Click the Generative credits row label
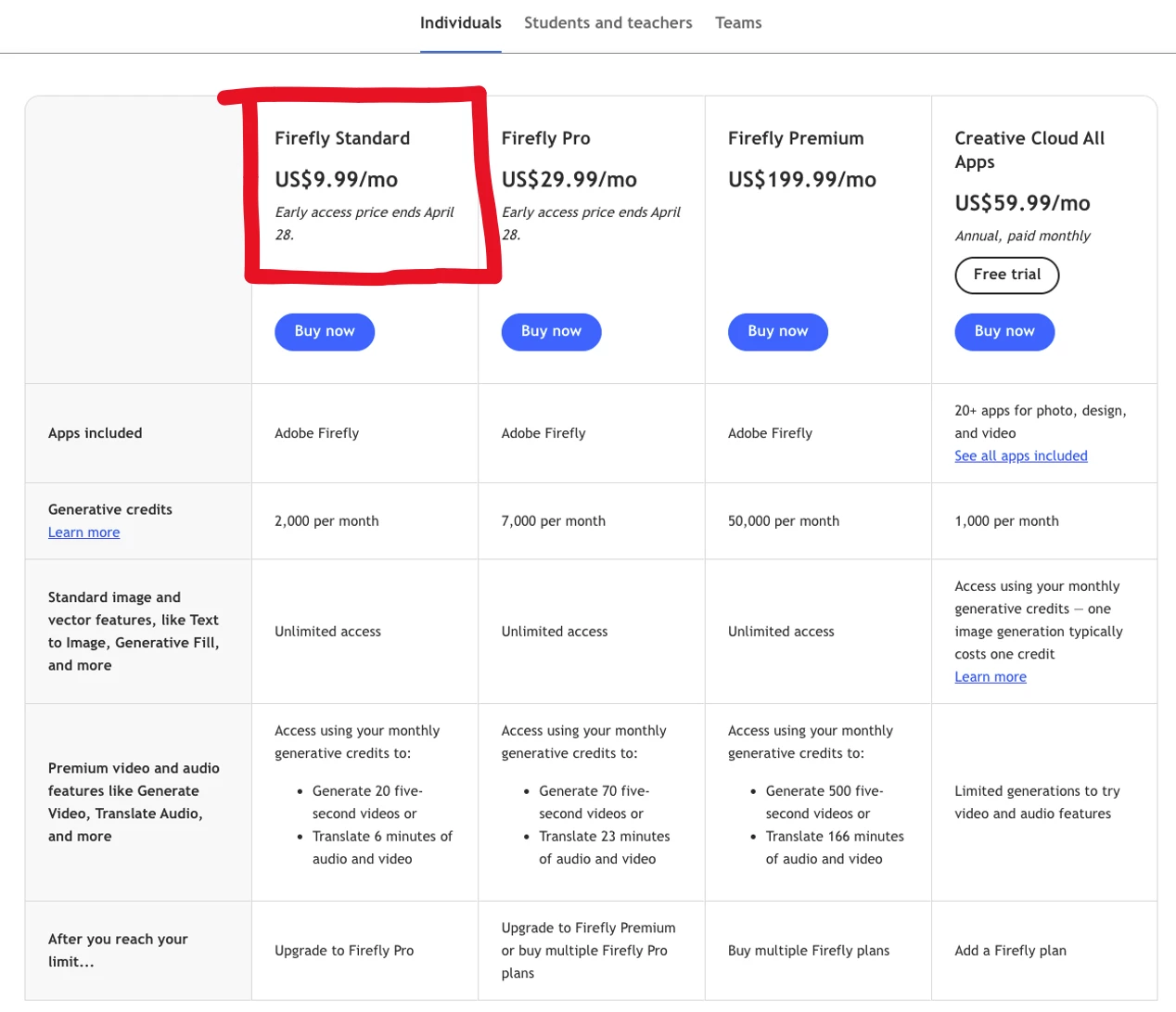Viewport: 1176px width, 1012px height. (110, 509)
